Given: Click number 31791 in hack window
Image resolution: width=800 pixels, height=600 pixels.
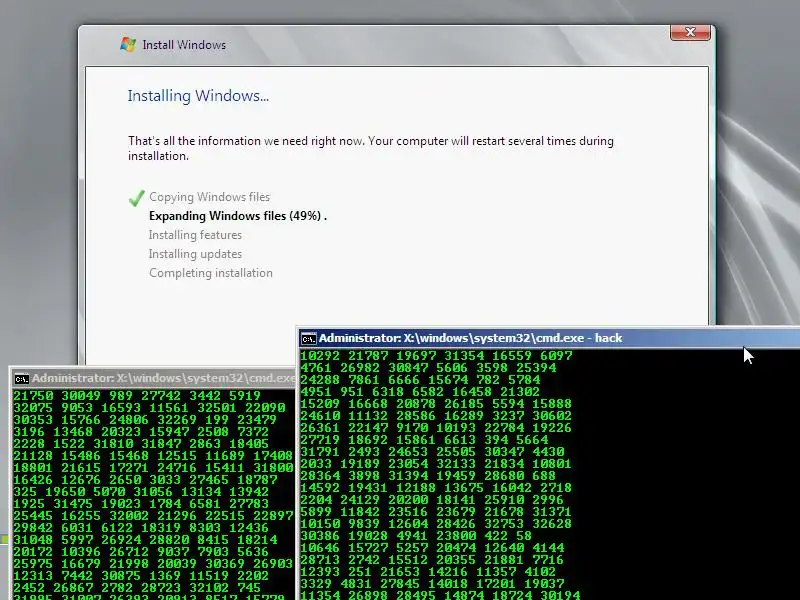Looking at the screenshot, I should click(319, 452).
